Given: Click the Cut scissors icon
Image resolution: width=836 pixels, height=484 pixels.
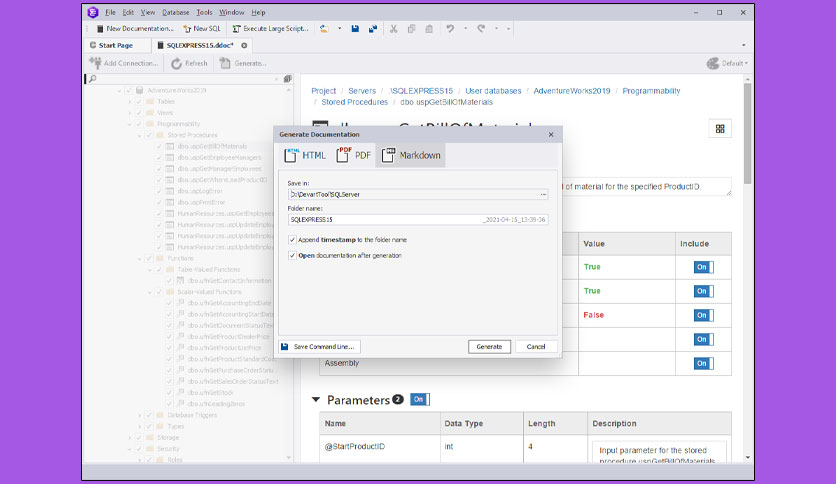Looking at the screenshot, I should tap(393, 29).
